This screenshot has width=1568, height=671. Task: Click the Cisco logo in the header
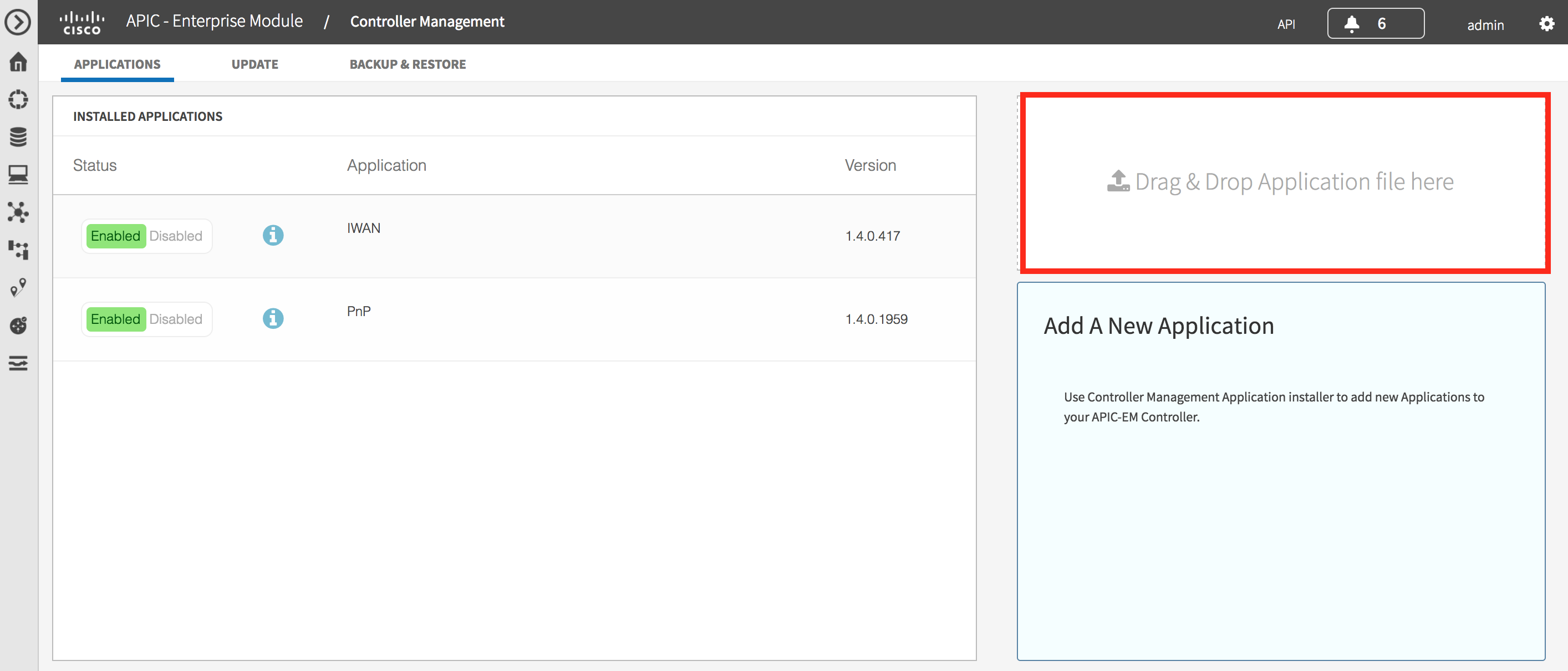(82, 23)
